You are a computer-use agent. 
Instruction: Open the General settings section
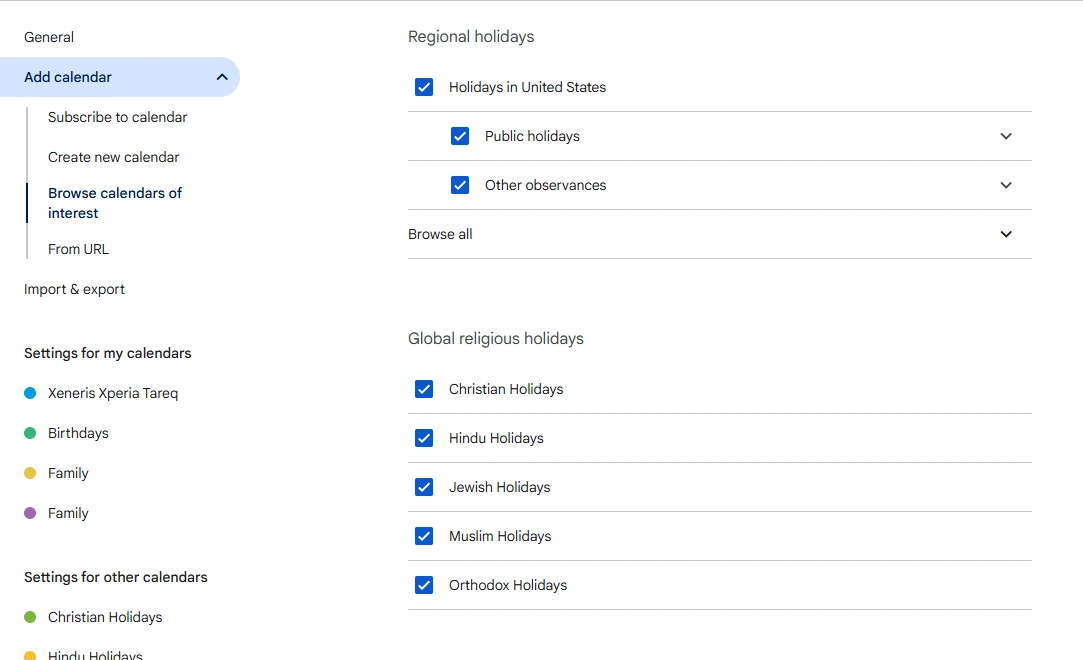point(49,37)
